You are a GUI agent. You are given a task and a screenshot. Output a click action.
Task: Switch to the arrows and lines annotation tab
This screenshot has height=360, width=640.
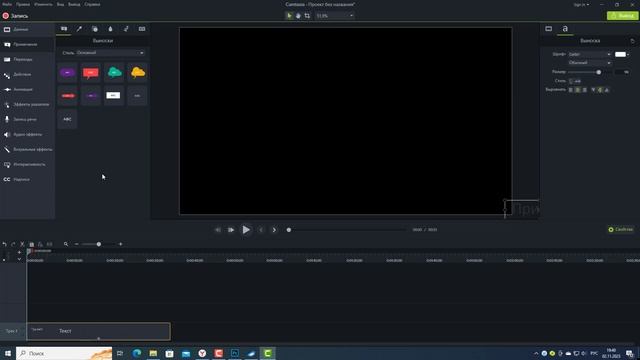[80, 29]
